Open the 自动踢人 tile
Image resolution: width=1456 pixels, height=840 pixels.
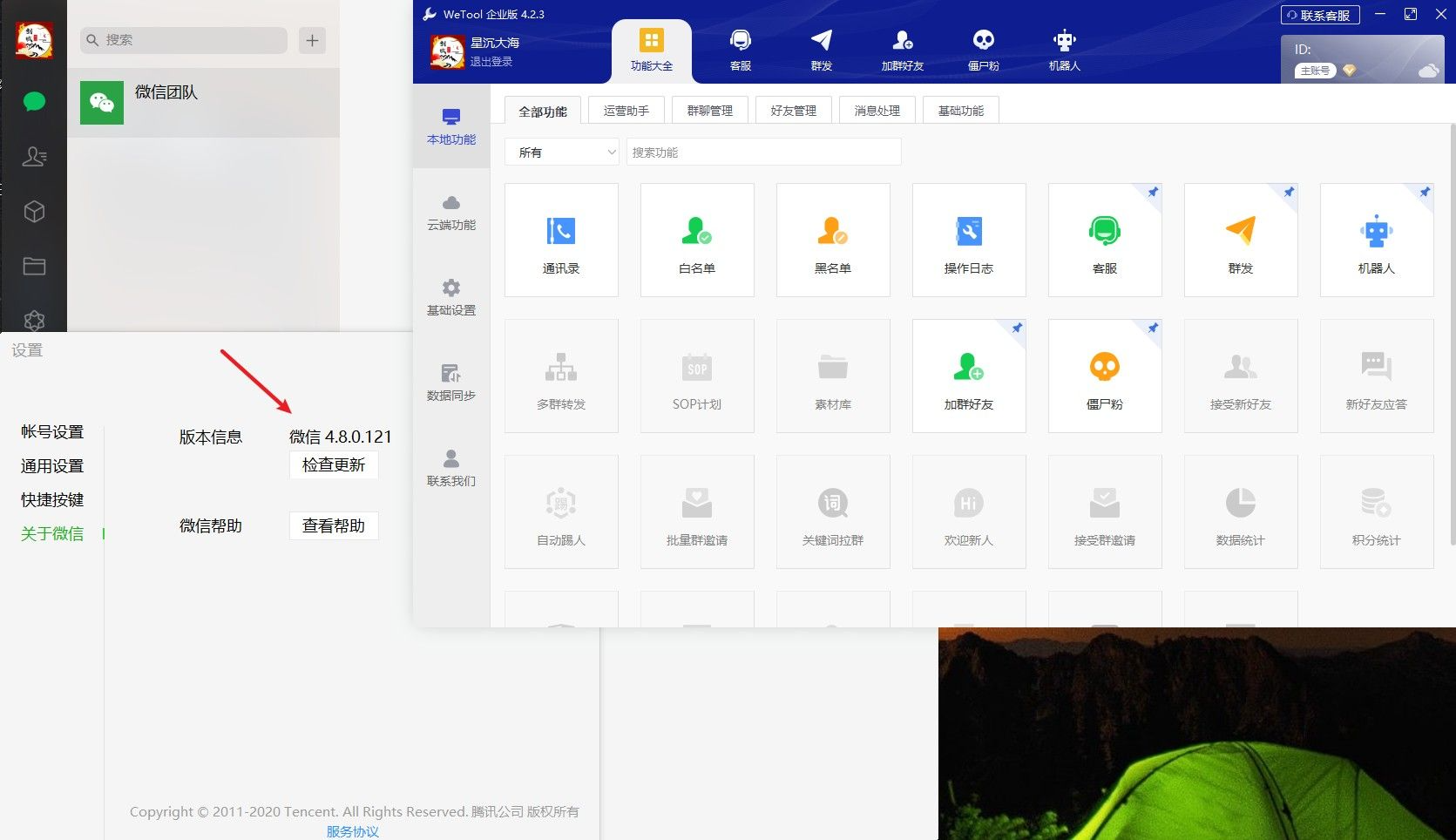pyautogui.click(x=561, y=511)
